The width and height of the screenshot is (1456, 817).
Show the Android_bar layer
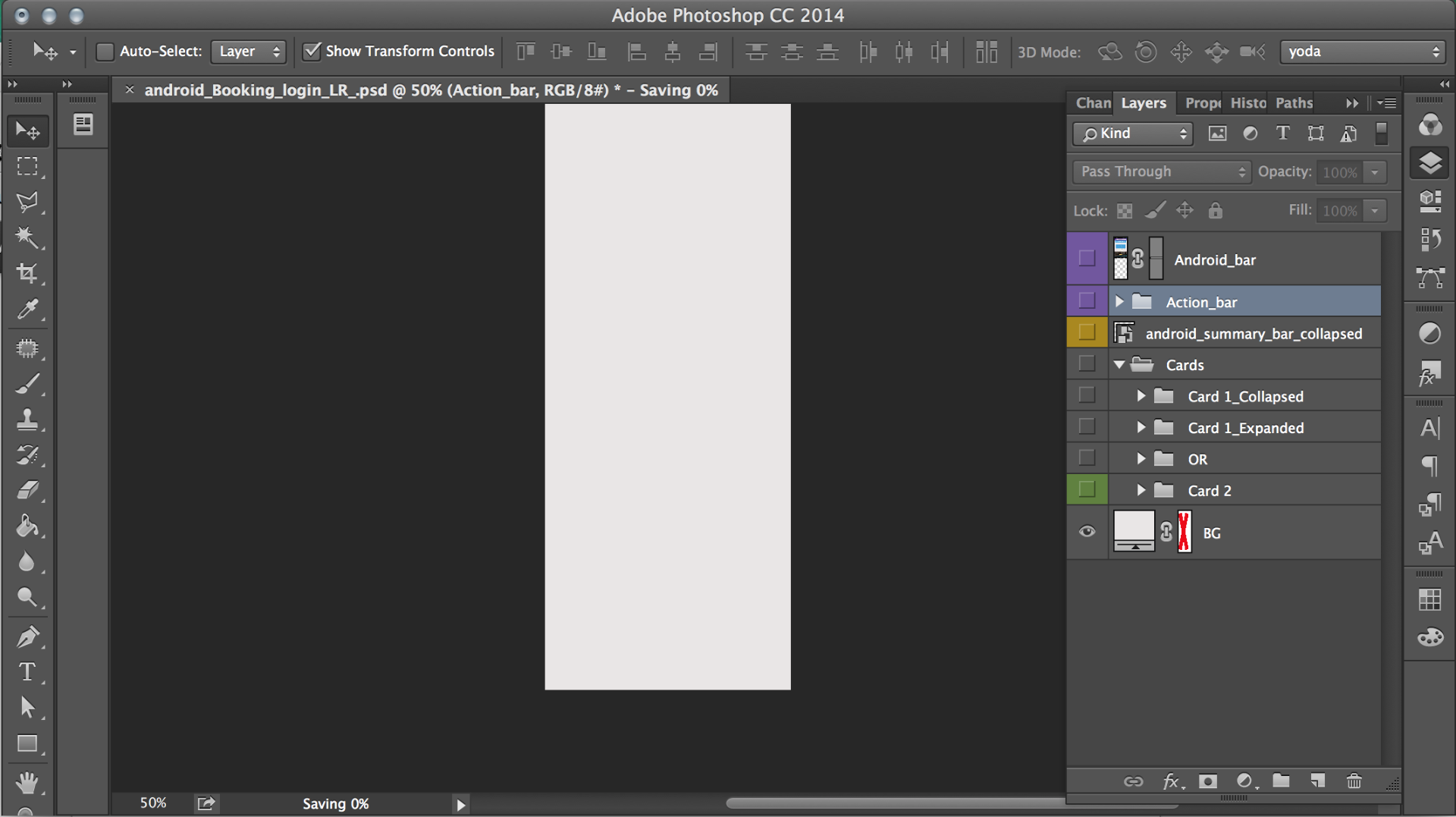tap(1087, 258)
